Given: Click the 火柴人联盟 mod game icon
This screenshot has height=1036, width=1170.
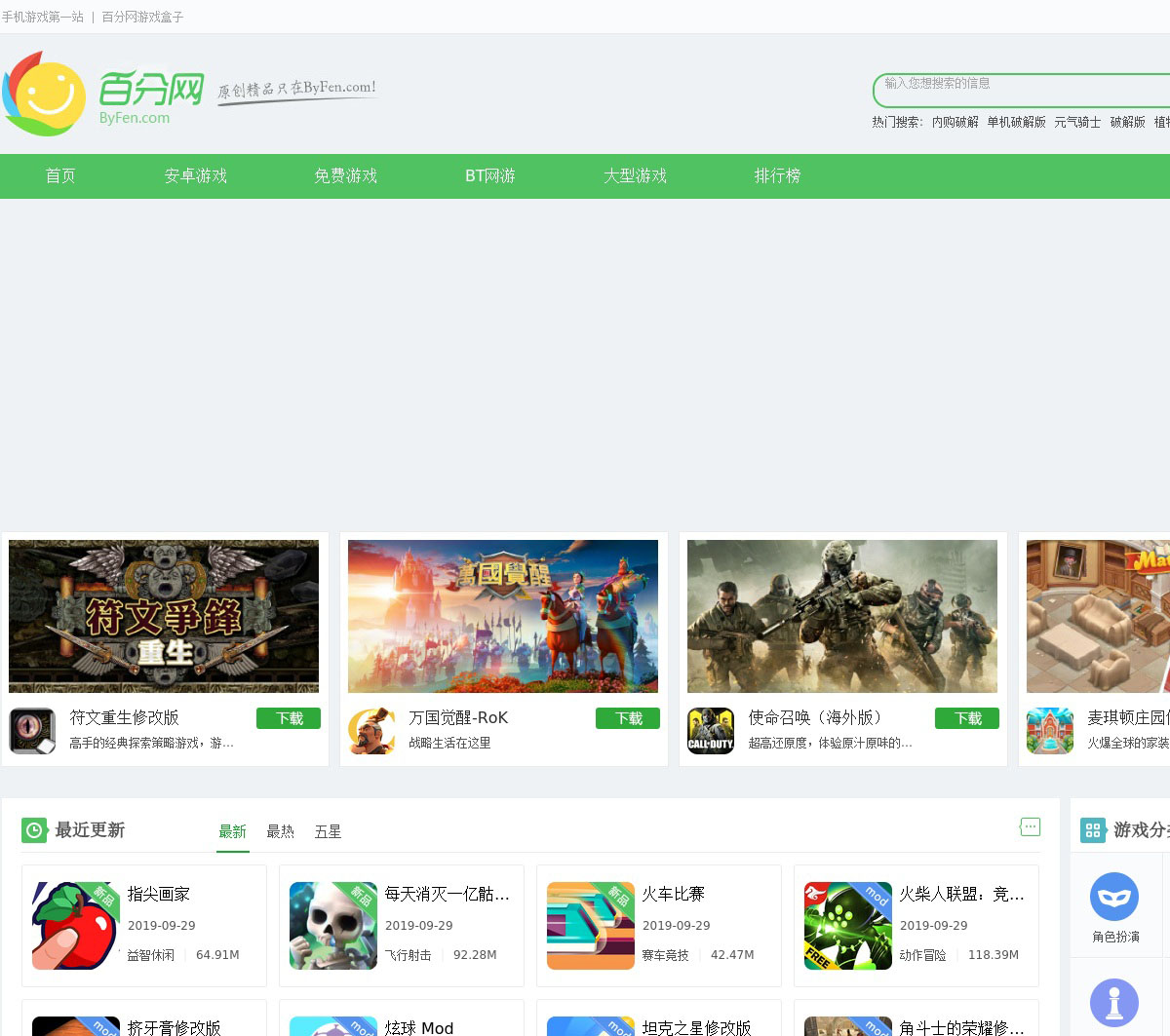Looking at the screenshot, I should (848, 926).
